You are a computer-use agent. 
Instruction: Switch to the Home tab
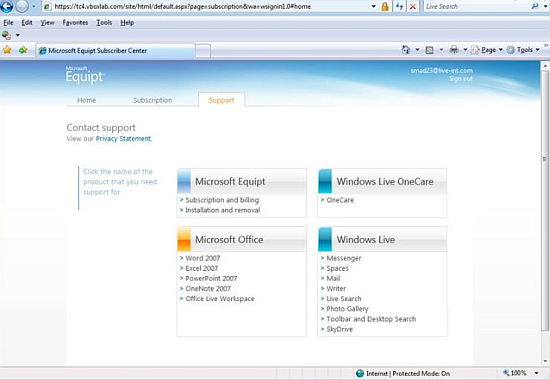87,100
